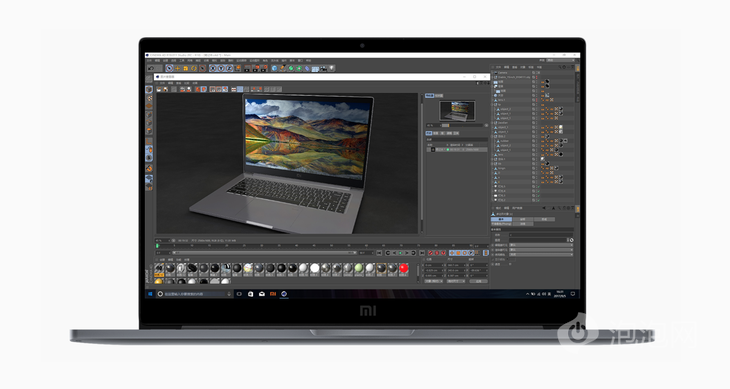Add a blue Cube primitive object

coord(275,68)
